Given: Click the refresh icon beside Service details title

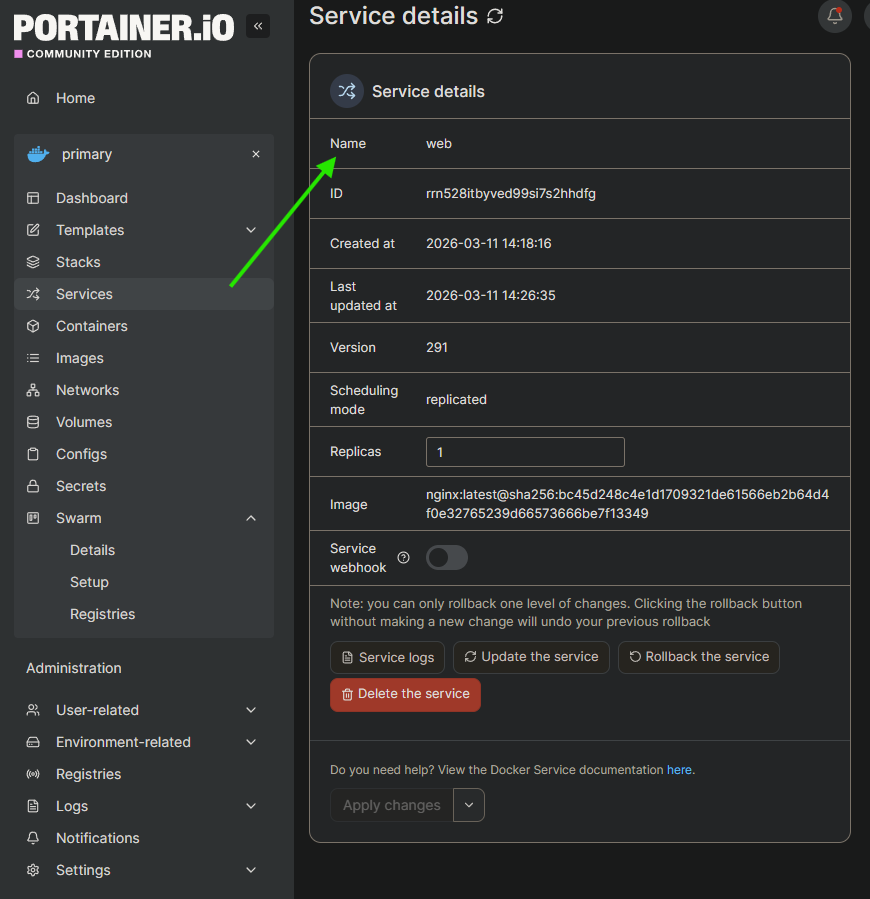Looking at the screenshot, I should [x=495, y=16].
